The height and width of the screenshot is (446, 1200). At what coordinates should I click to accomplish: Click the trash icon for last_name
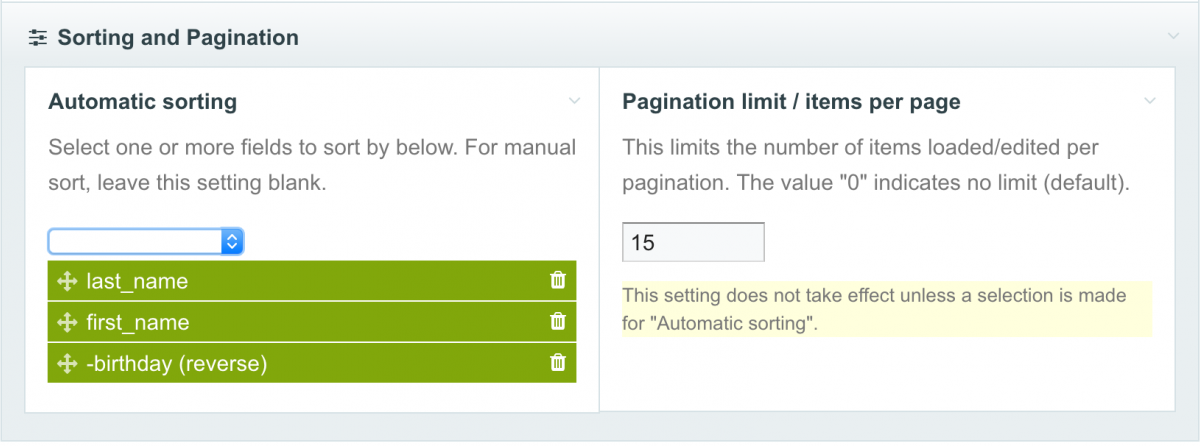click(558, 281)
